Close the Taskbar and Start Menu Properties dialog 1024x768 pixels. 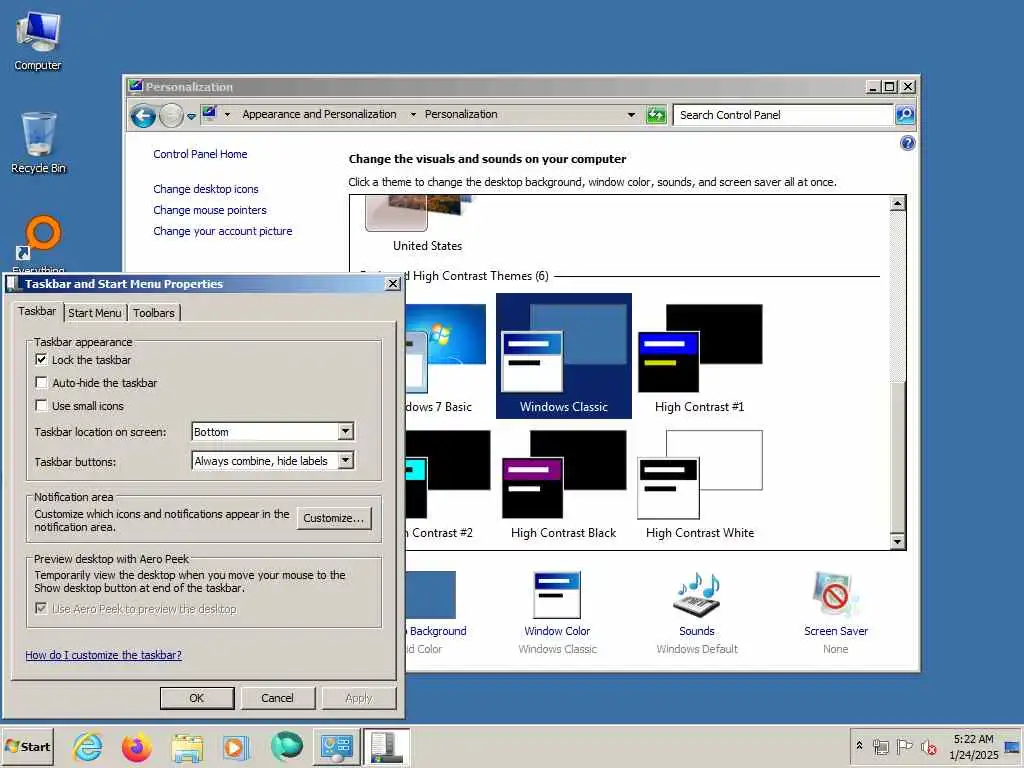pos(392,283)
